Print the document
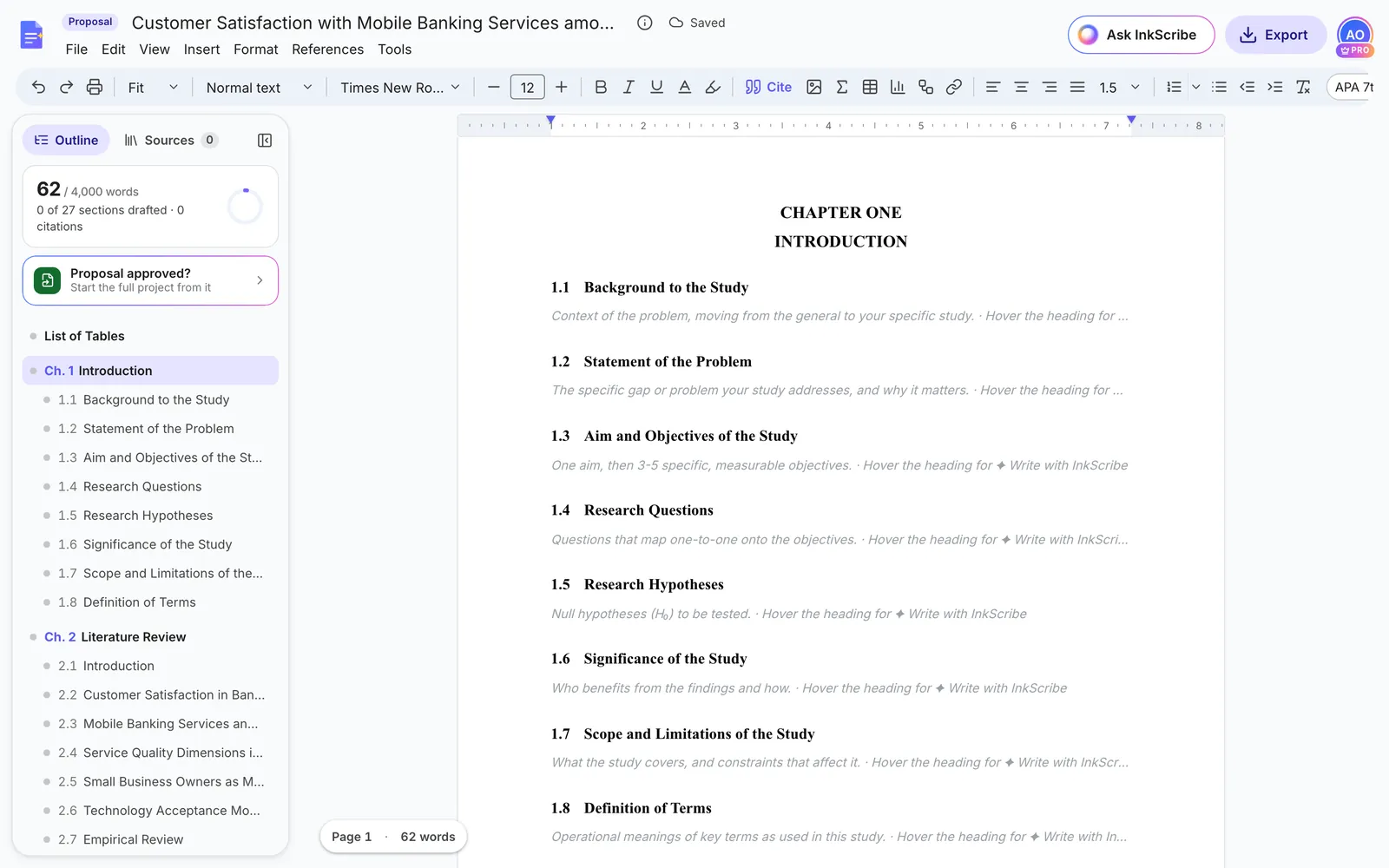The image size is (1389, 868). (x=95, y=87)
